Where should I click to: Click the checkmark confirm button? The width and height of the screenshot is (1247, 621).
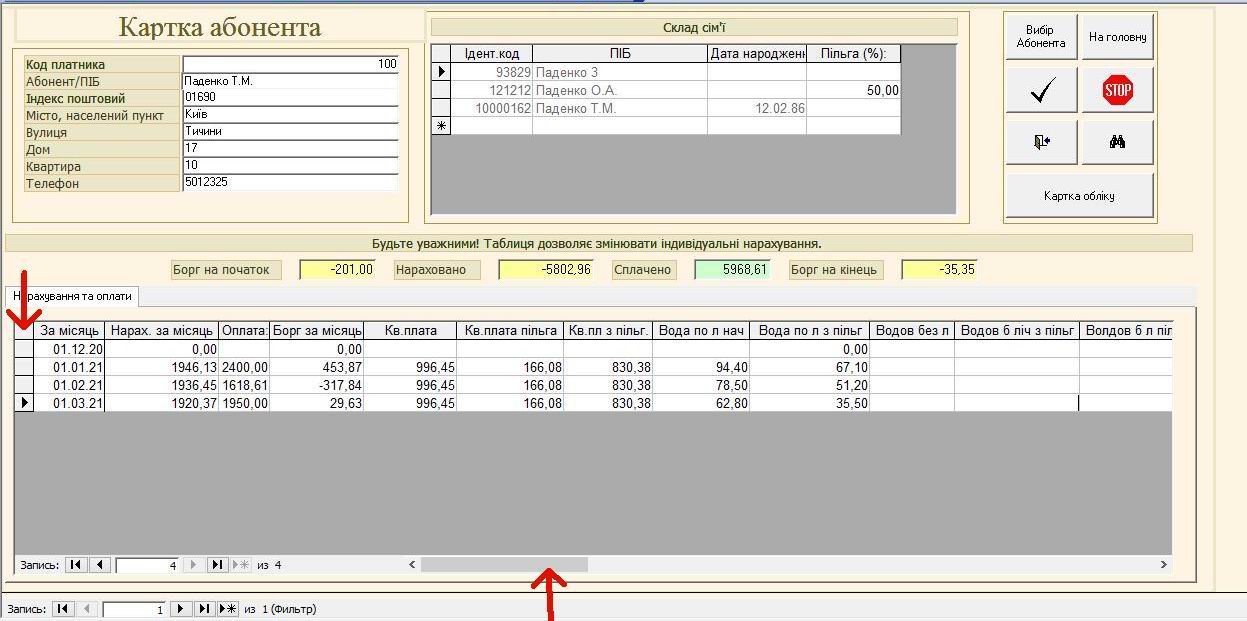(x=1041, y=91)
